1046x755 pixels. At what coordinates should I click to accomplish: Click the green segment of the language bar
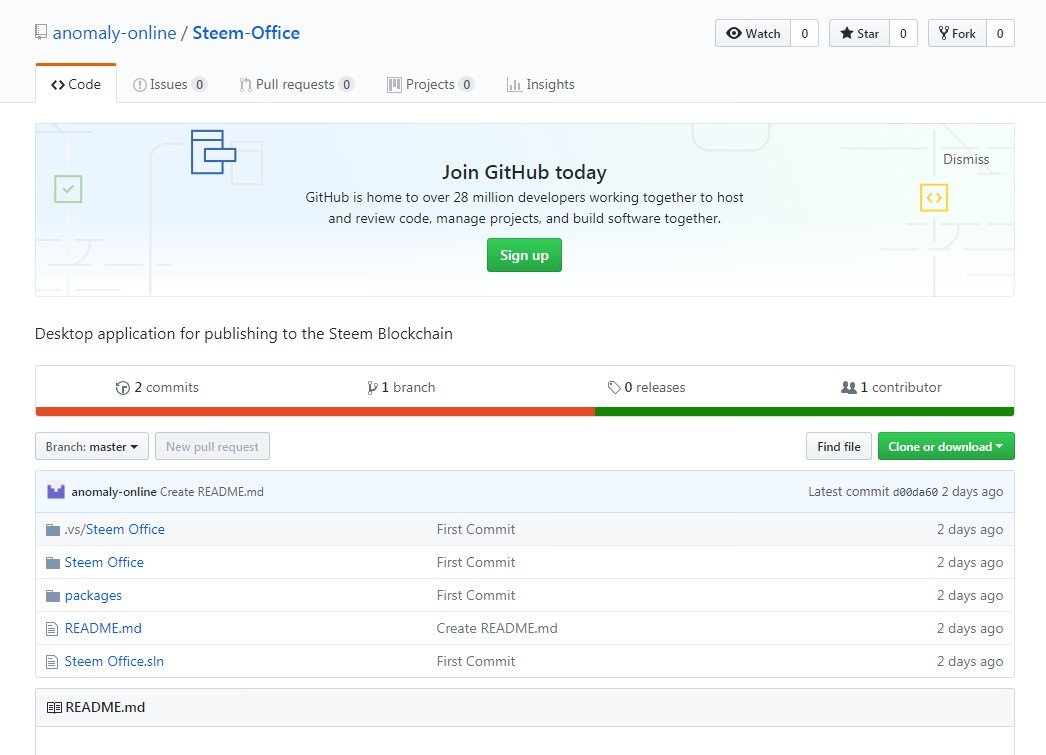point(805,412)
